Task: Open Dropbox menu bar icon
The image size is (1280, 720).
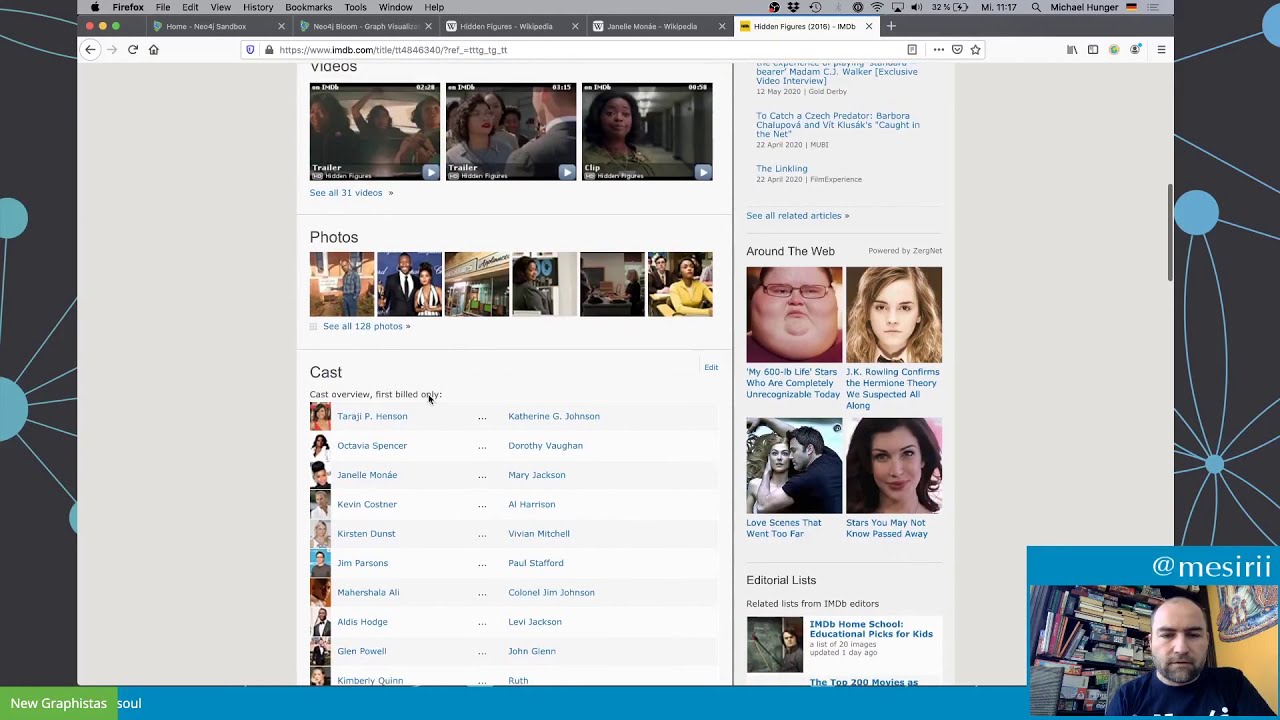Action: tap(793, 7)
